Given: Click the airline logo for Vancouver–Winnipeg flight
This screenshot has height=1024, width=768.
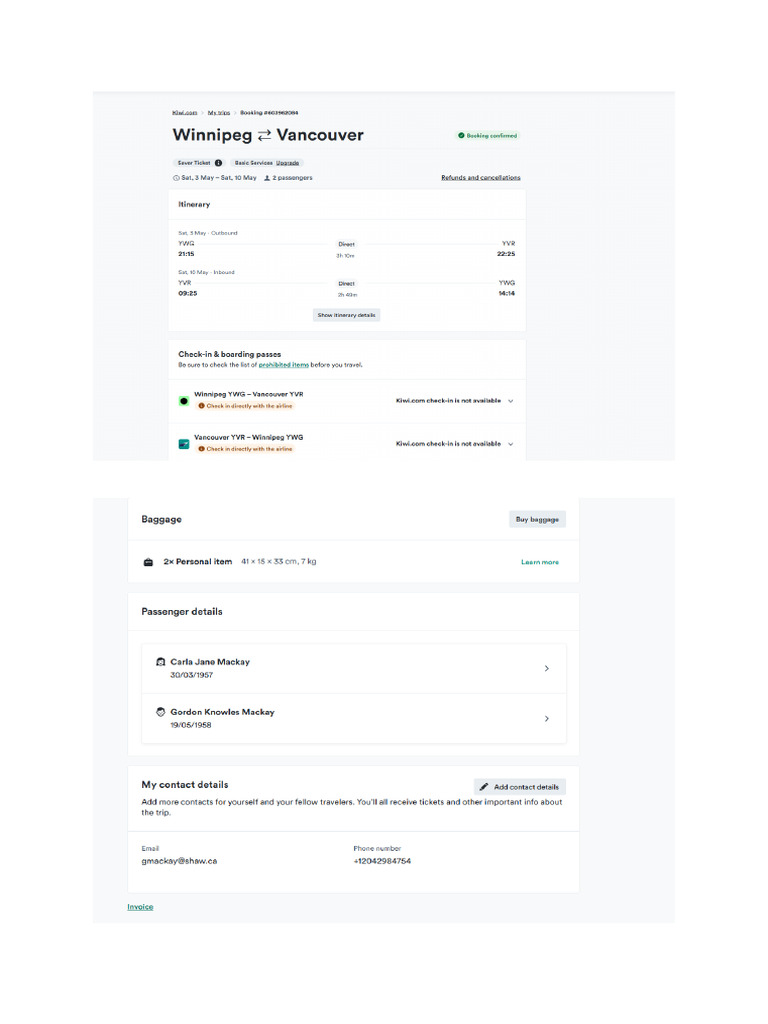Looking at the screenshot, I should [x=184, y=443].
